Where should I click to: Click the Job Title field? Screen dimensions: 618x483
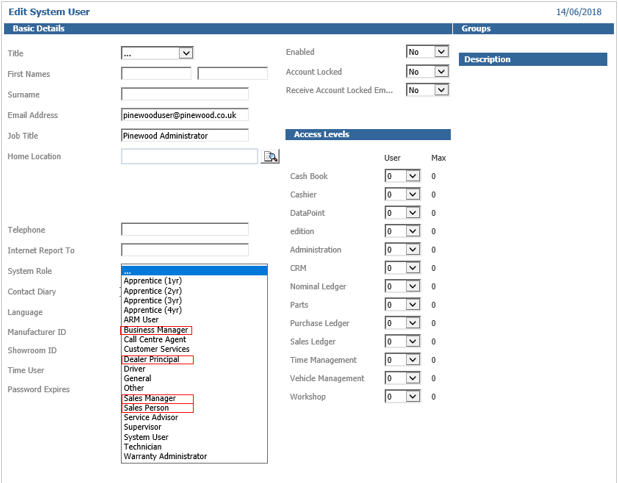[x=185, y=135]
